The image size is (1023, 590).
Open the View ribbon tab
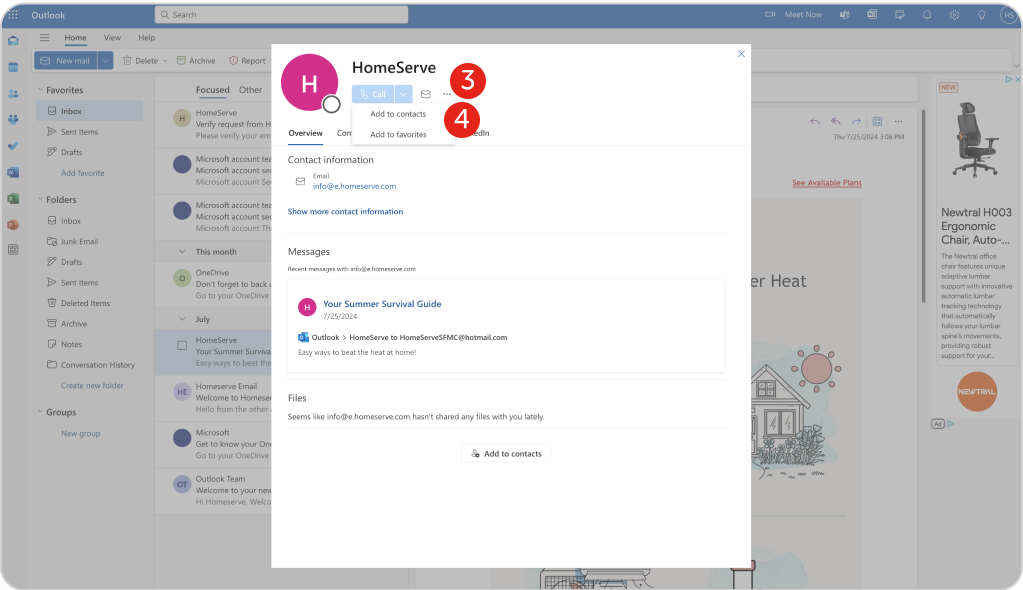tap(112, 38)
